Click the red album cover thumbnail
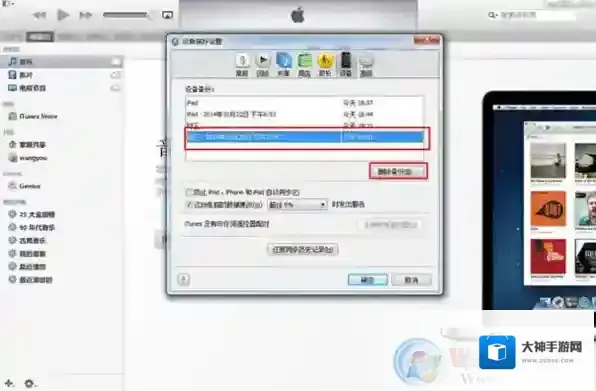The width and height of the screenshot is (596, 391). click(x=548, y=256)
